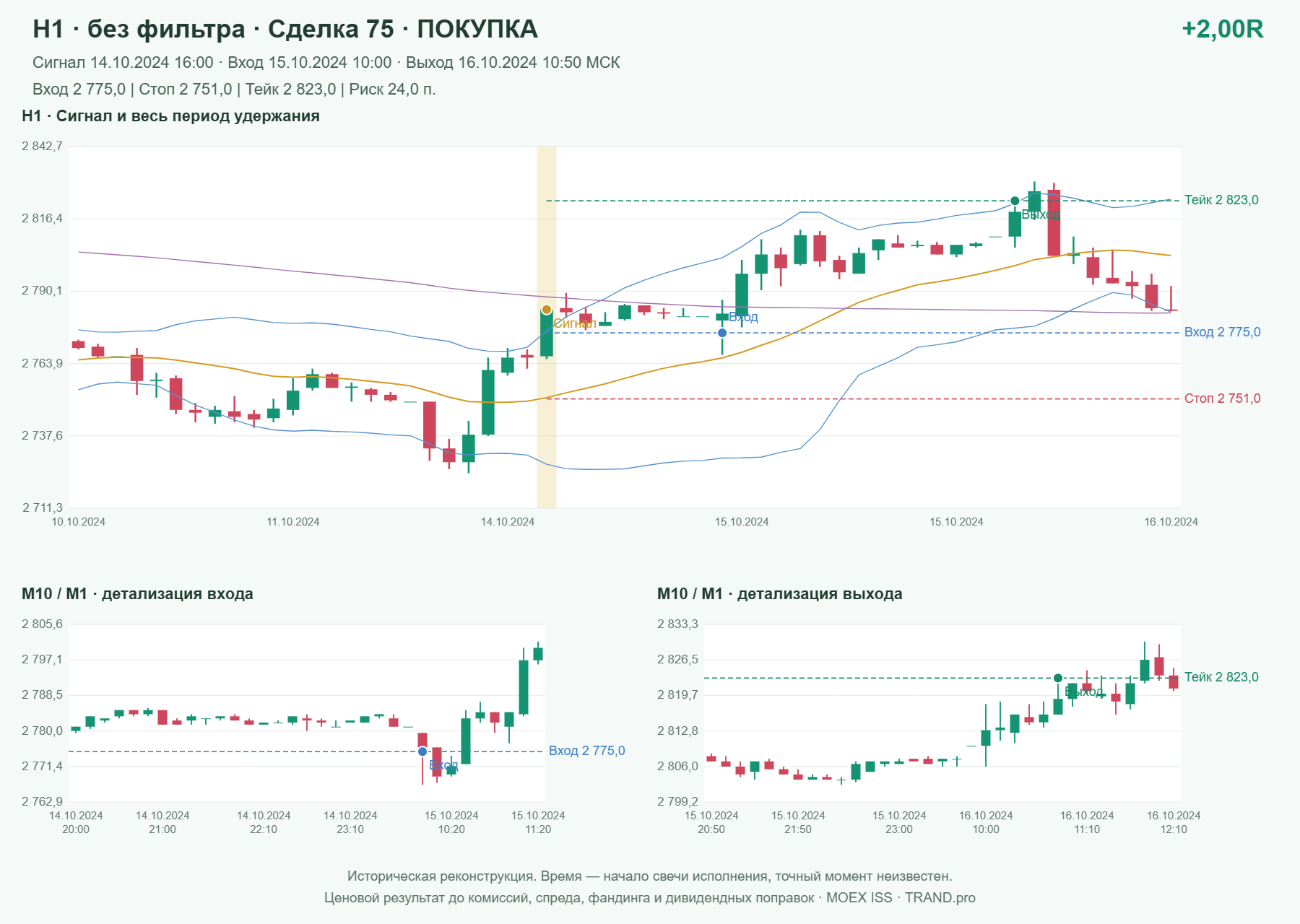Click the '14.10.2024 20:00' time label
Image resolution: width=1300 pixels, height=924 pixels.
pyautogui.click(x=76, y=822)
